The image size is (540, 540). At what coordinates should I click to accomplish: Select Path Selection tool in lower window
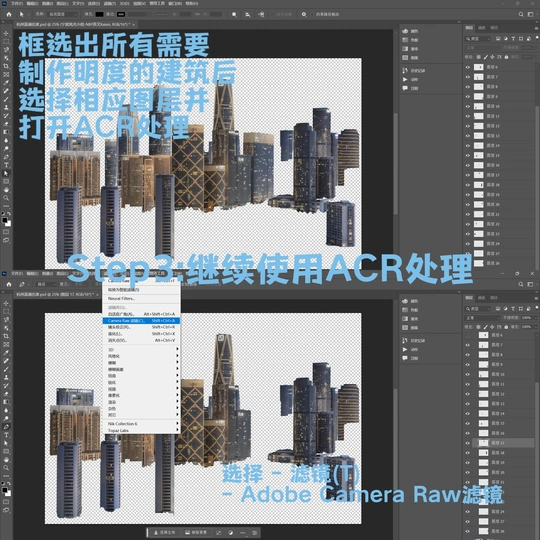[x=6, y=443]
